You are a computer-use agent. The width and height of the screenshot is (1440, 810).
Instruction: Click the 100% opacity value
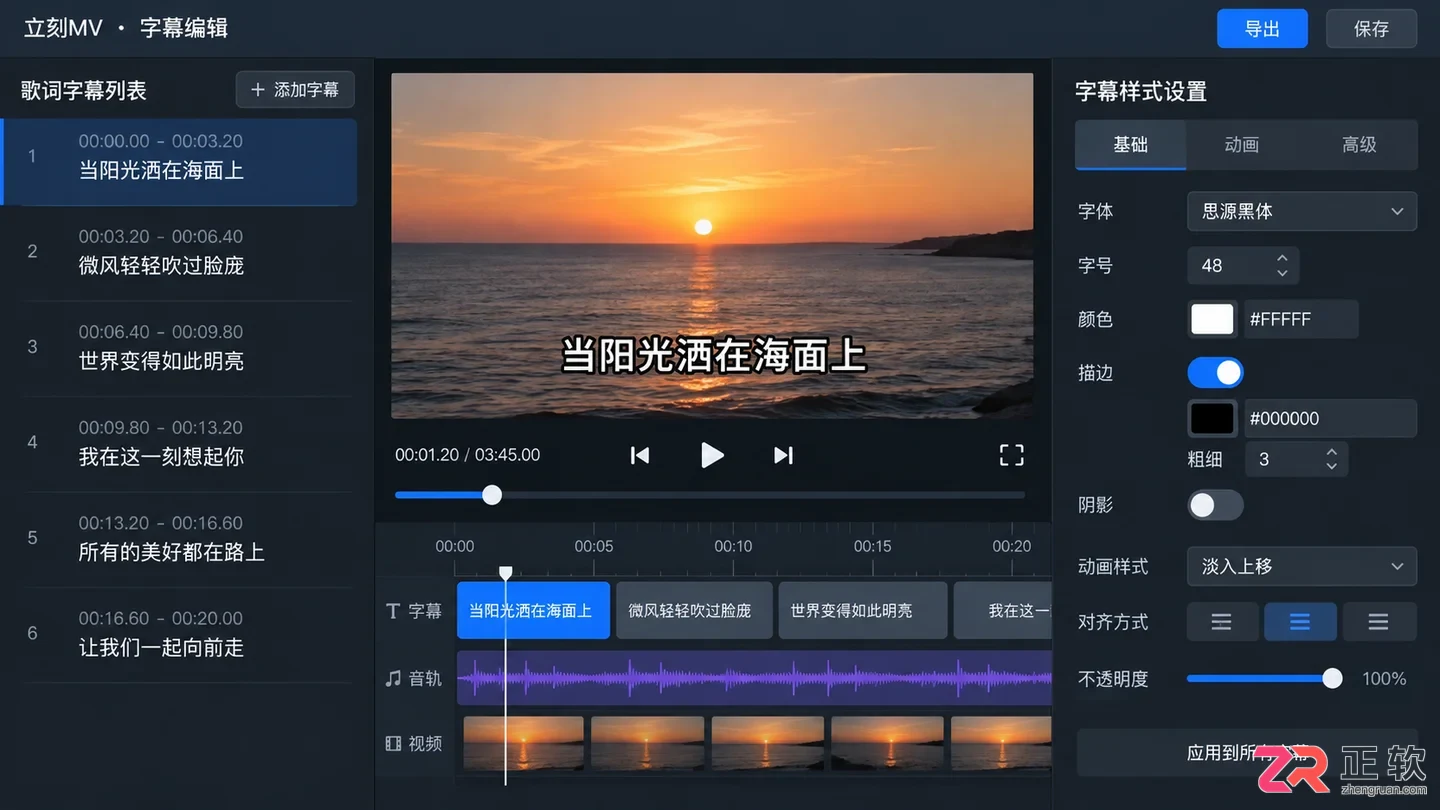click(x=1384, y=679)
